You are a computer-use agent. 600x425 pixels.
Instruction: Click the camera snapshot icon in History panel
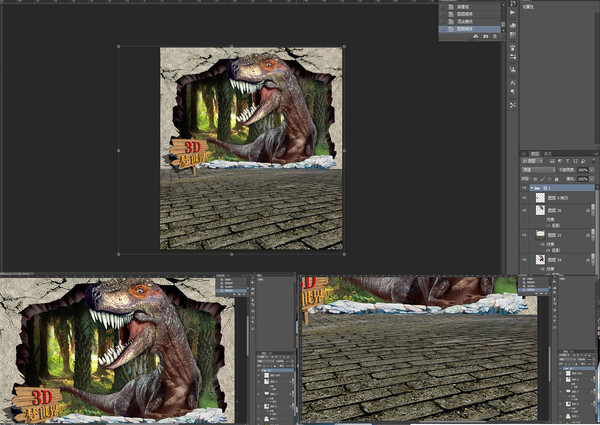(485, 36)
